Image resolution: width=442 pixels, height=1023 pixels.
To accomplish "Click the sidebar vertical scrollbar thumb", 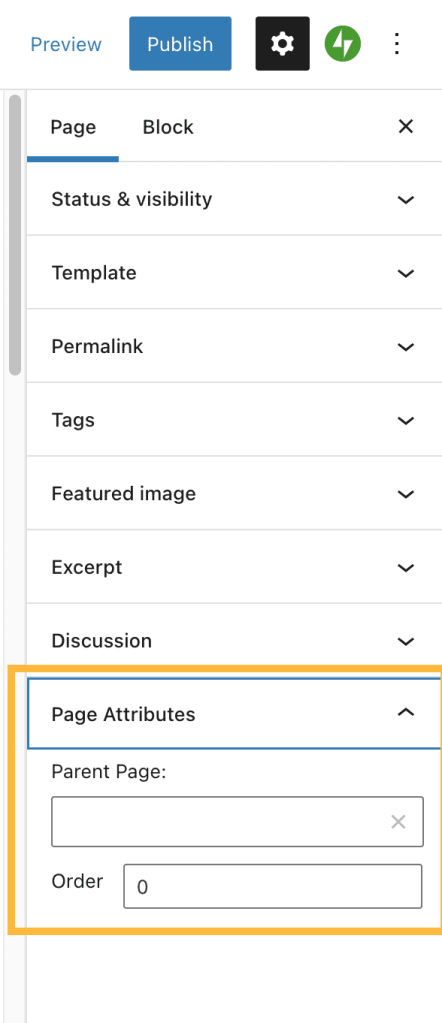I will coord(15,235).
